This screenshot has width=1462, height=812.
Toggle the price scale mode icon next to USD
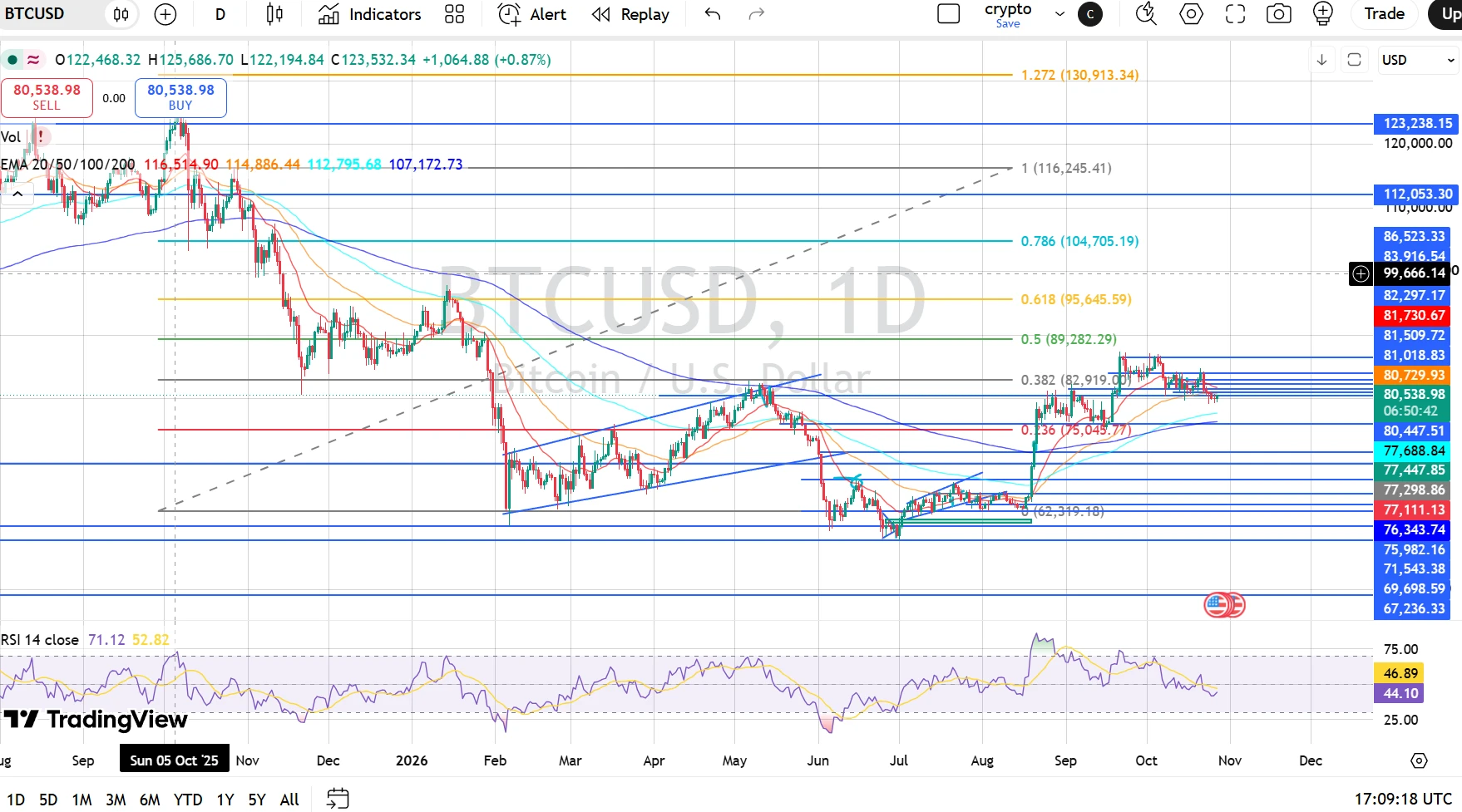pyautogui.click(x=1354, y=60)
